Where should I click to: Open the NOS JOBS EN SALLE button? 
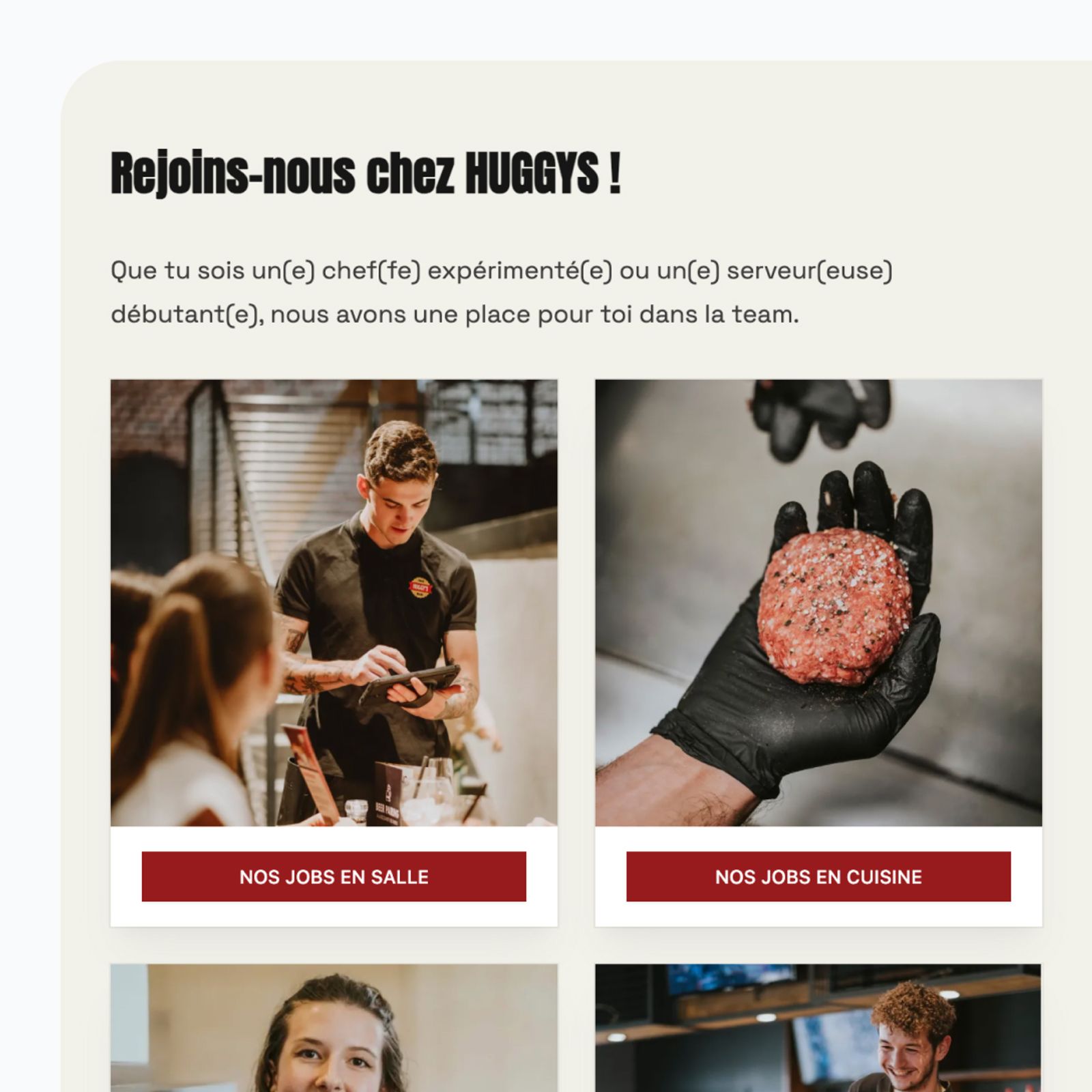[334, 876]
